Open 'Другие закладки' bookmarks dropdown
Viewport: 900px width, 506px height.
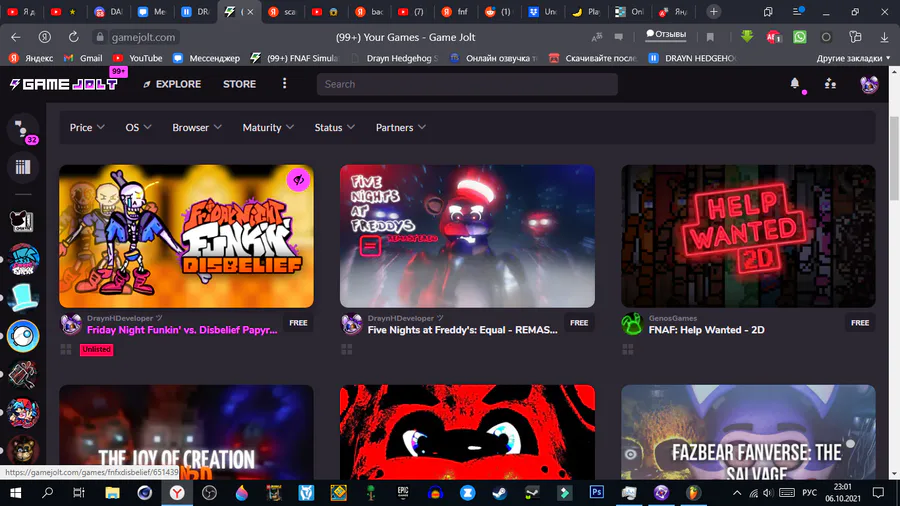click(x=853, y=58)
